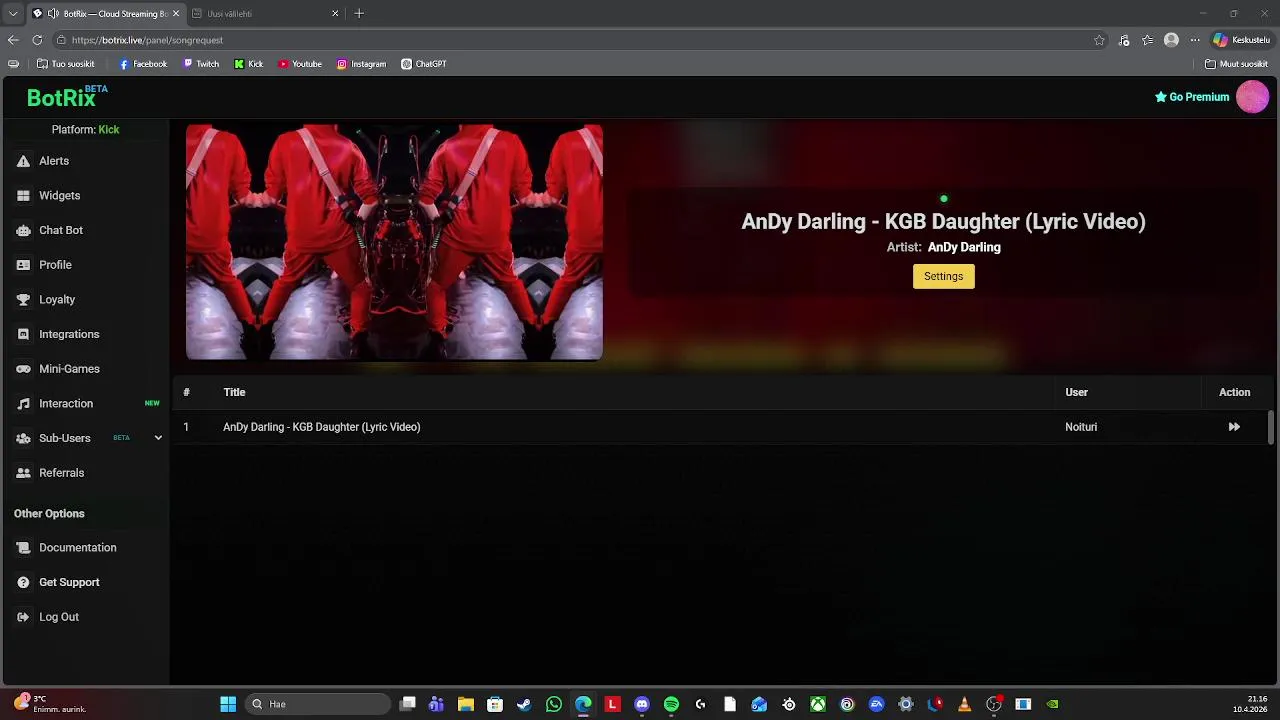Open Xbox app from the taskbar
This screenshot has width=1280, height=720.
coord(818,704)
